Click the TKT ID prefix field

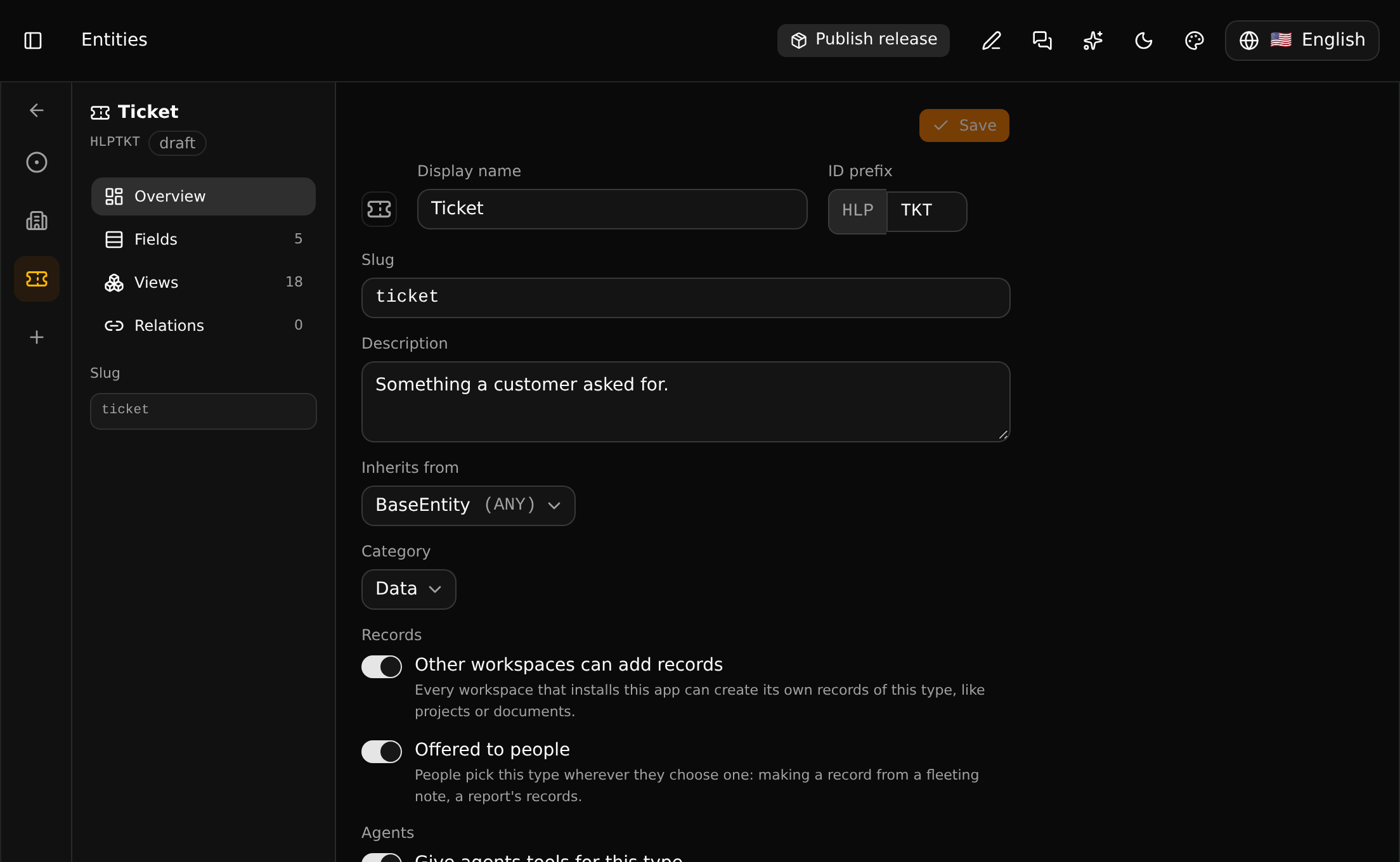tap(926, 212)
